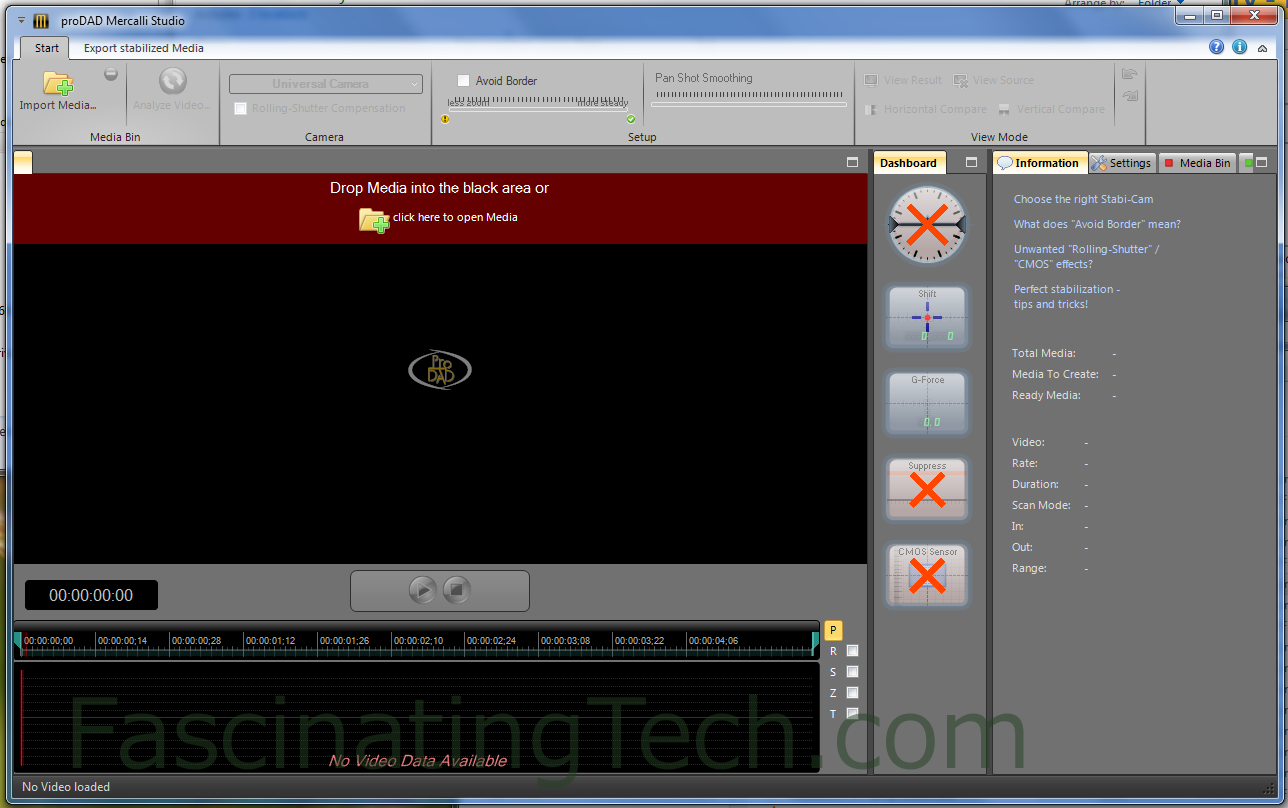Open the Unwanted Rolling-Shutter CMOS effects link
Image resolution: width=1288 pixels, height=808 pixels.
(1086, 257)
